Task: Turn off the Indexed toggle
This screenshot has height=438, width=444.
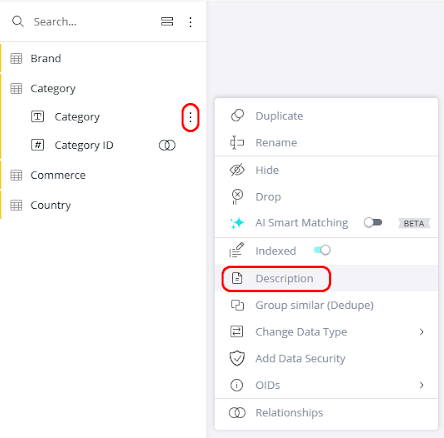Action: pyautogui.click(x=322, y=250)
